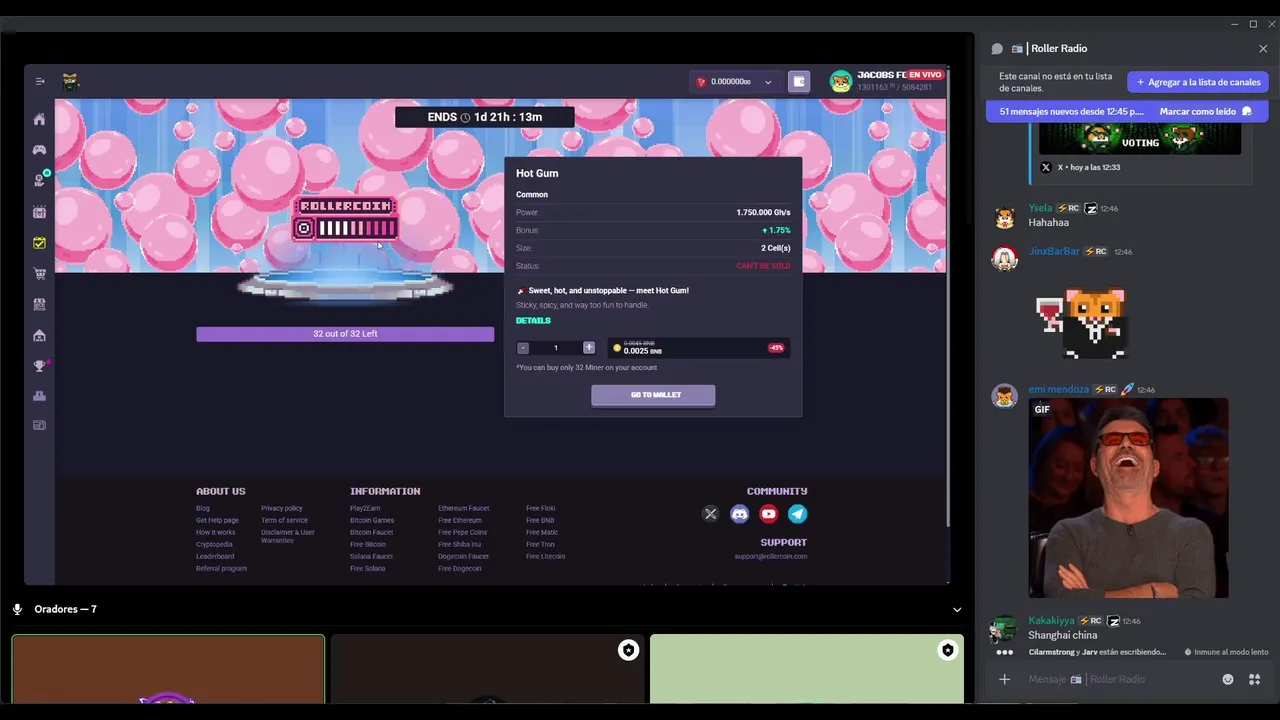The width and height of the screenshot is (1280, 720).
Task: Click the Hot Gum miner on the pedestal
Action: [x=345, y=219]
